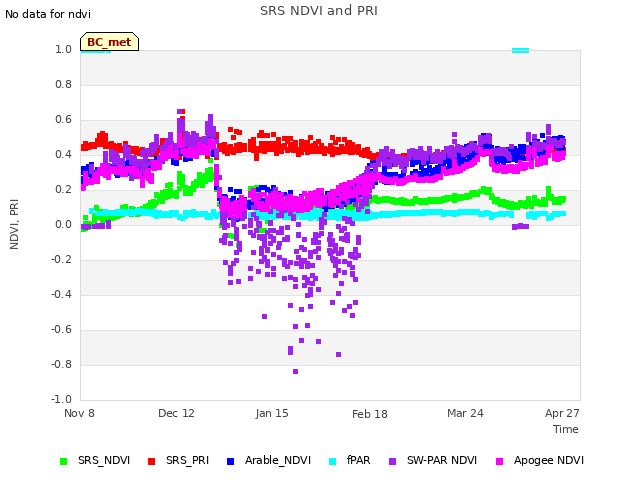Select the Arable_NDVI legend label

[278, 460]
